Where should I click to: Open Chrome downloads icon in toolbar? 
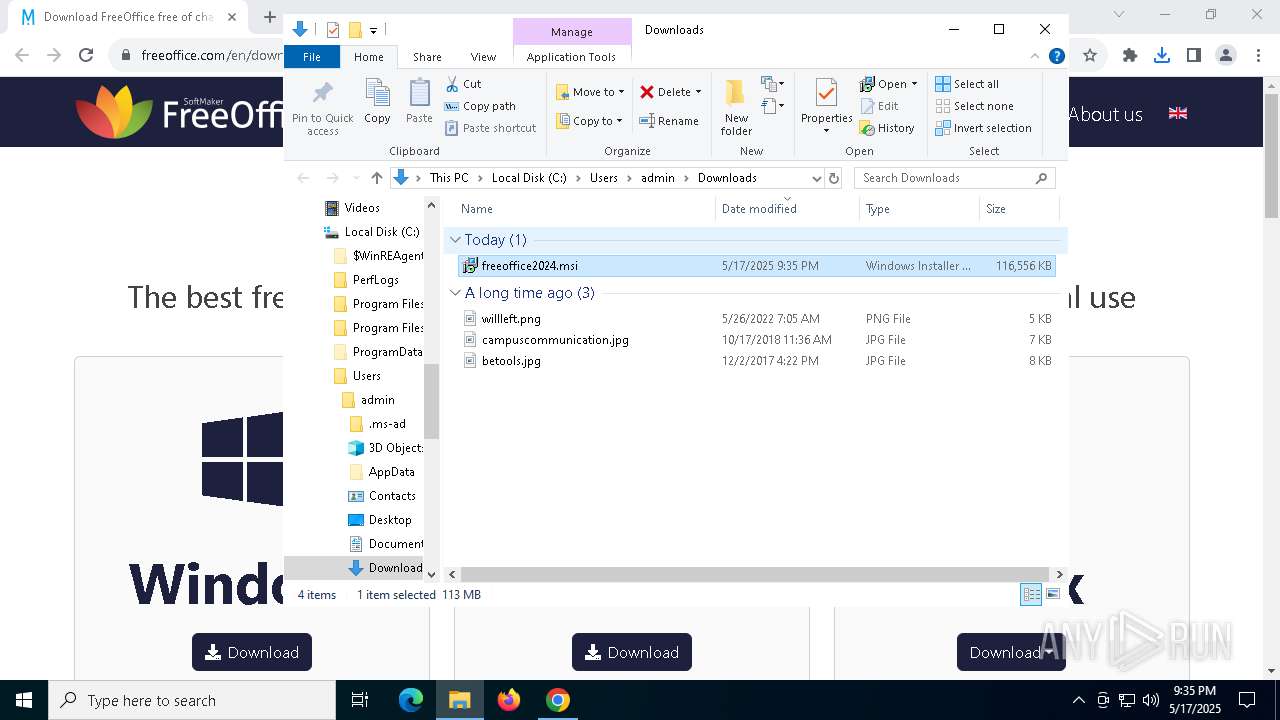click(1161, 55)
